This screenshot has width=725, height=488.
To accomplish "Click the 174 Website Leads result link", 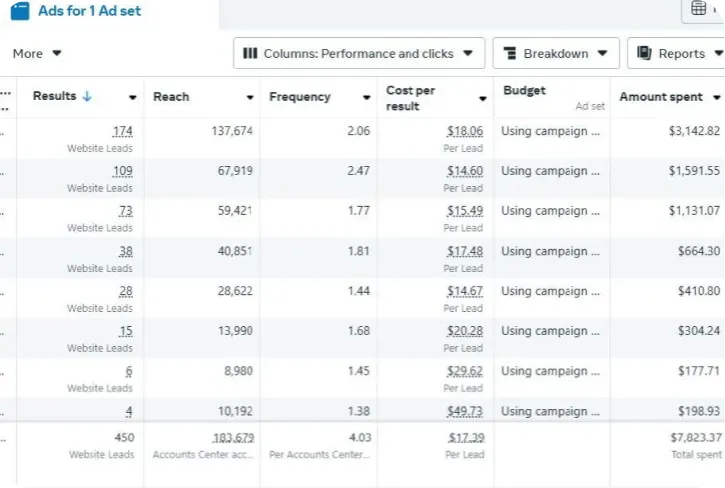I will 123,131.
